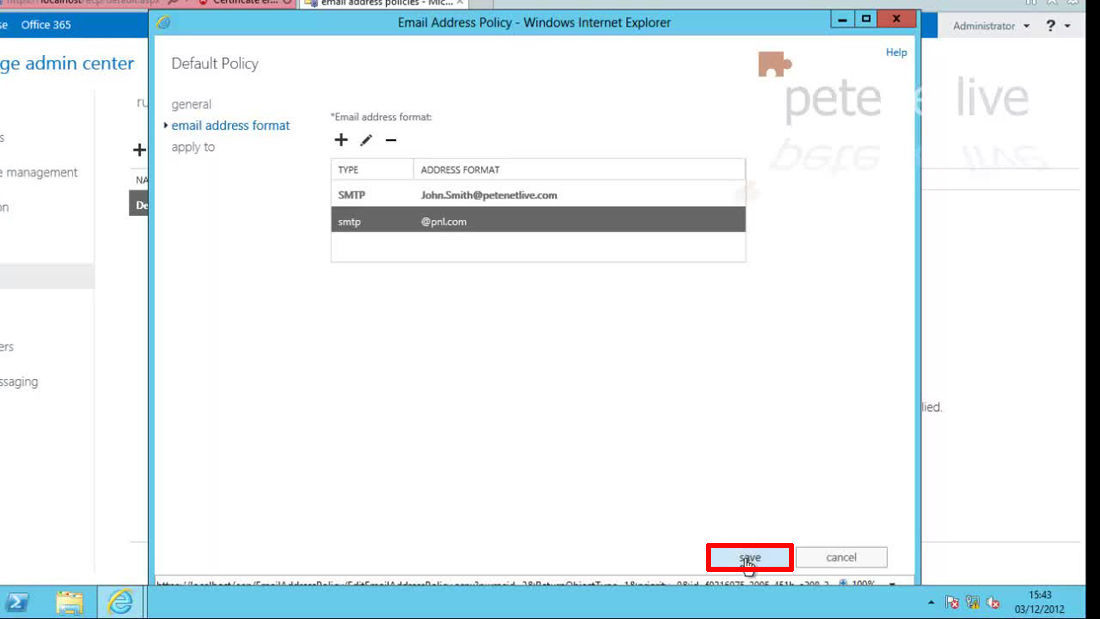Image resolution: width=1100 pixels, height=619 pixels.
Task: Open Windows PowerShell from the taskbar
Action: point(18,601)
